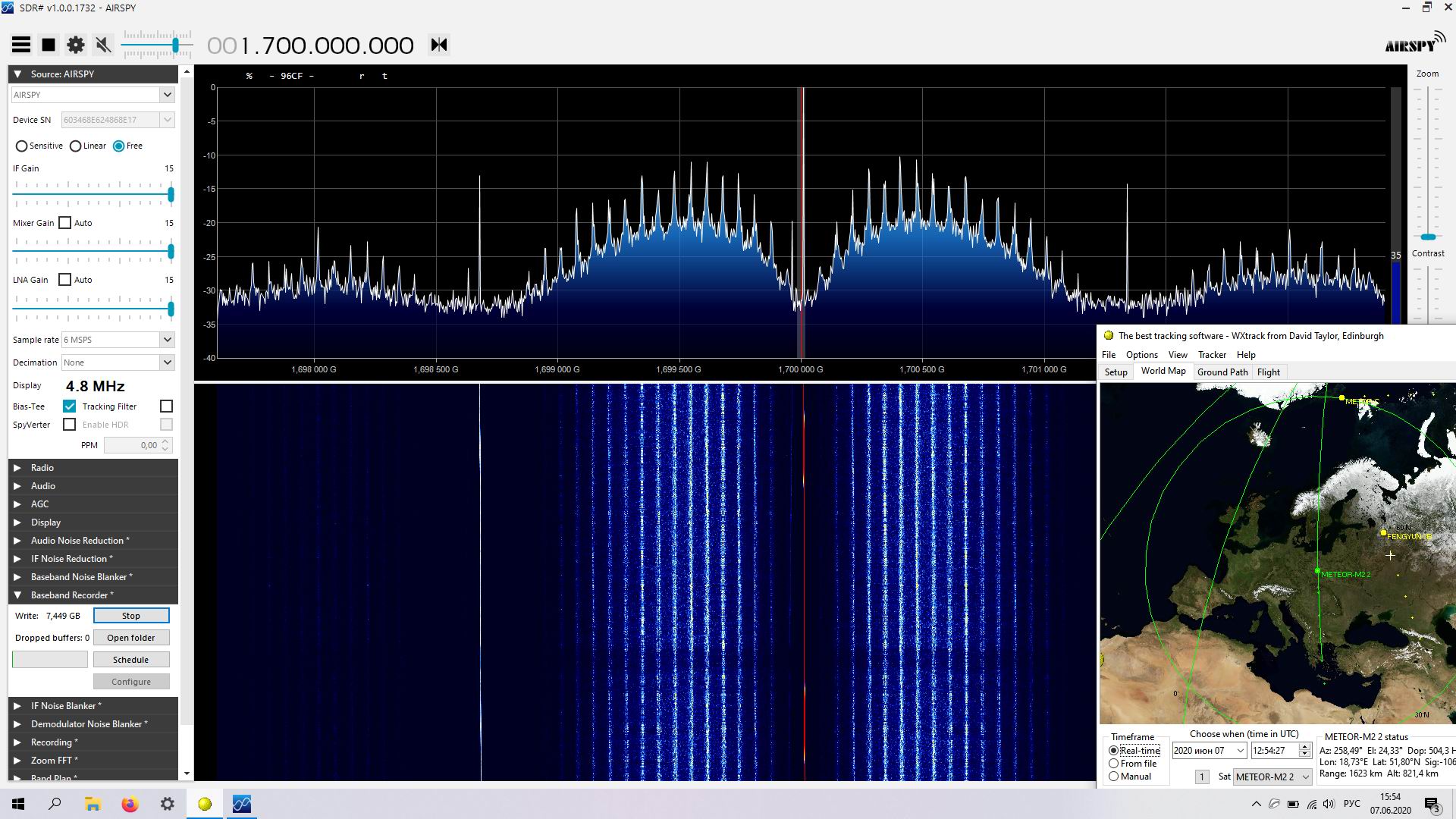Click WXtrack Help menu
Screen dimensions: 1456x819
coord(1246,355)
